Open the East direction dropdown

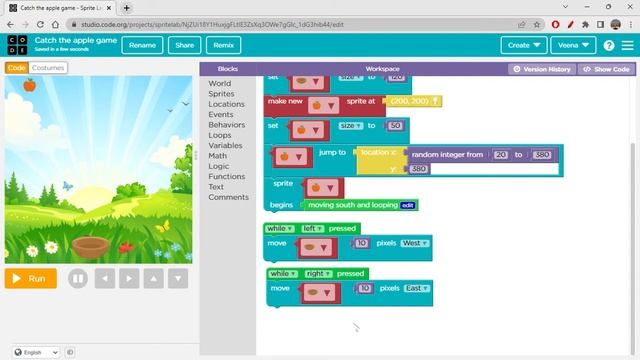[x=417, y=288]
